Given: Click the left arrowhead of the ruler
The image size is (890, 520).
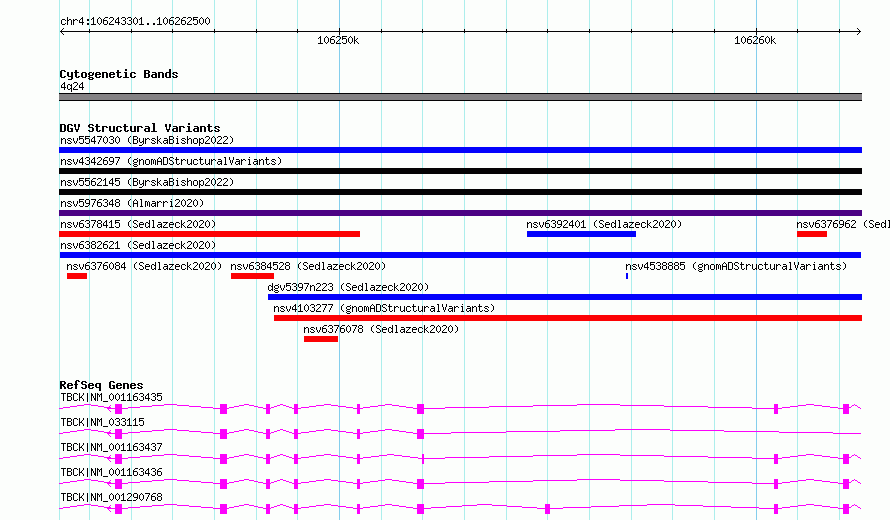Looking at the screenshot, I should pos(62,32).
